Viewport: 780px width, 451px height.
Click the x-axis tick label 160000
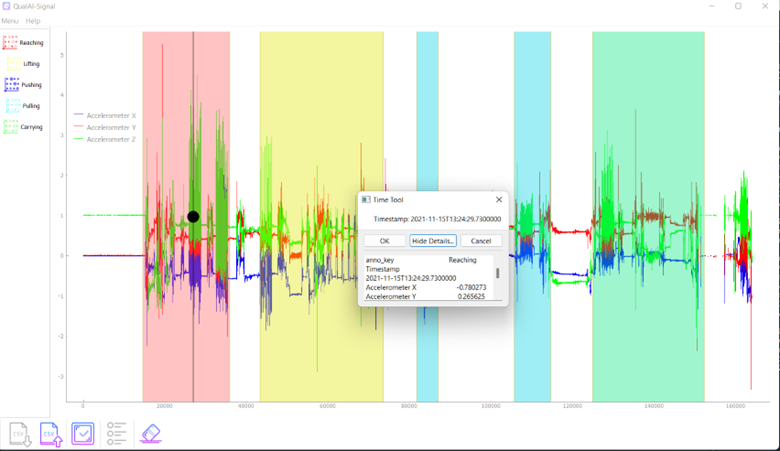tap(735, 406)
